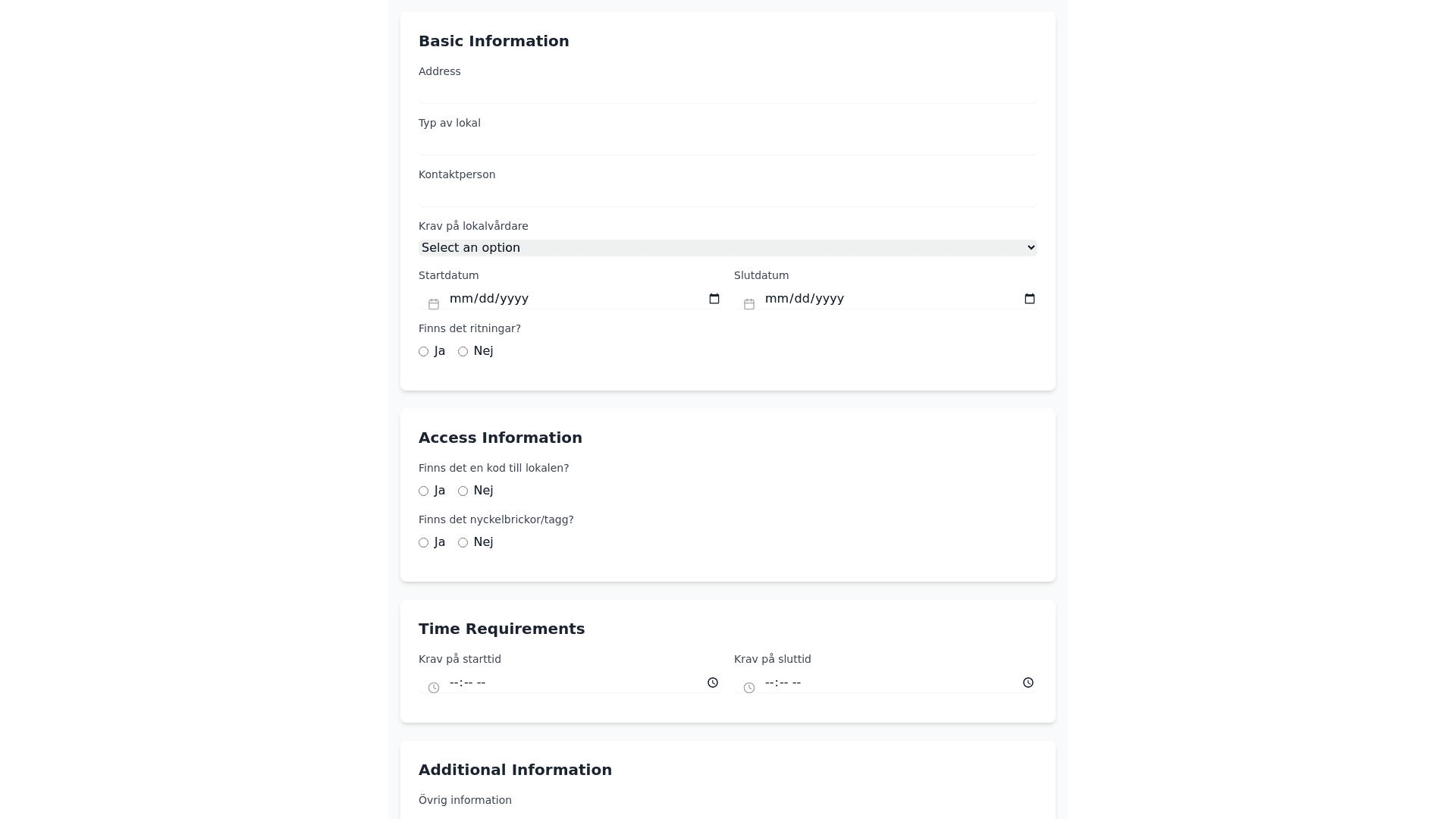Select Ja for nyckelbrickor/tagg
Image resolution: width=1456 pixels, height=819 pixels.
(x=424, y=543)
